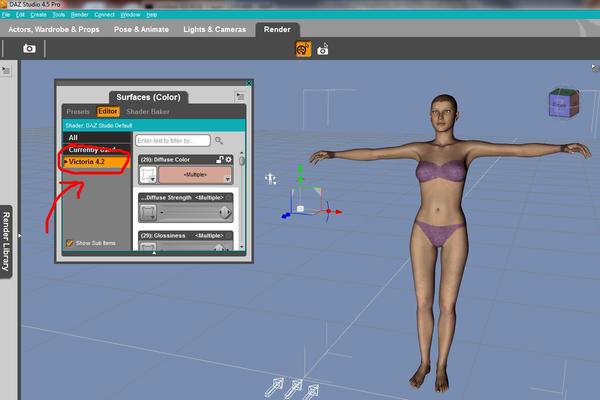Click the green Y-axis gizmo arrow
The height and width of the screenshot is (400, 600).
coord(300,169)
